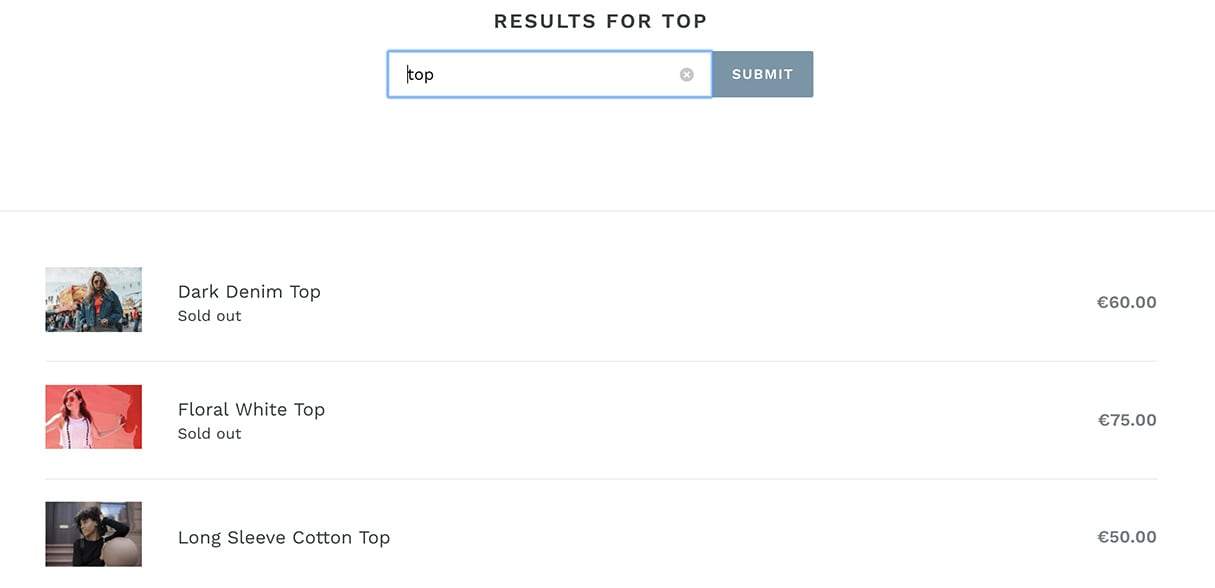Click the circular clear icon inside search box
Screen dimensions: 1215x588
686,74
